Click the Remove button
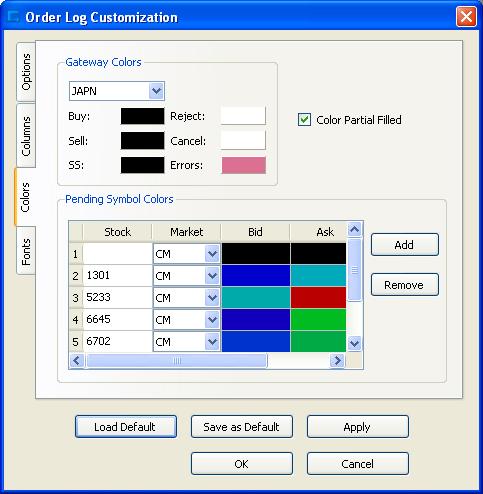 click(405, 285)
